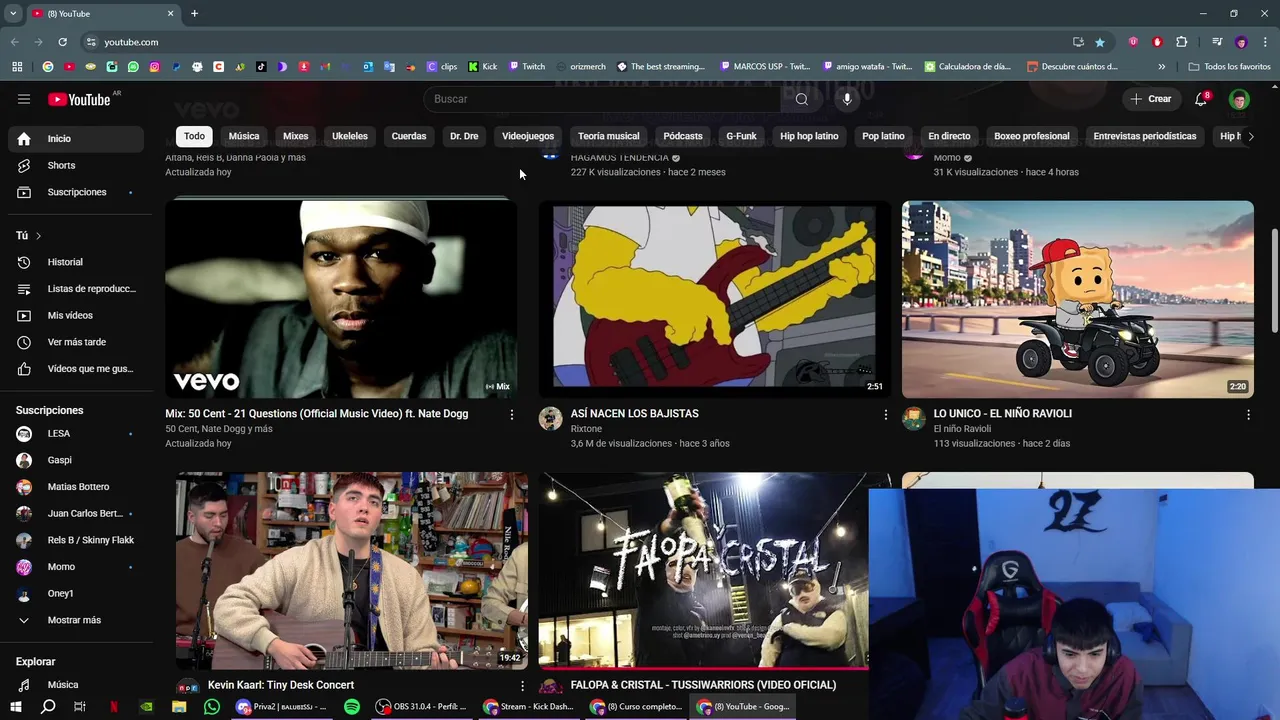
Task: Open the TikTok bookmark icon
Action: pyautogui.click(x=261, y=67)
